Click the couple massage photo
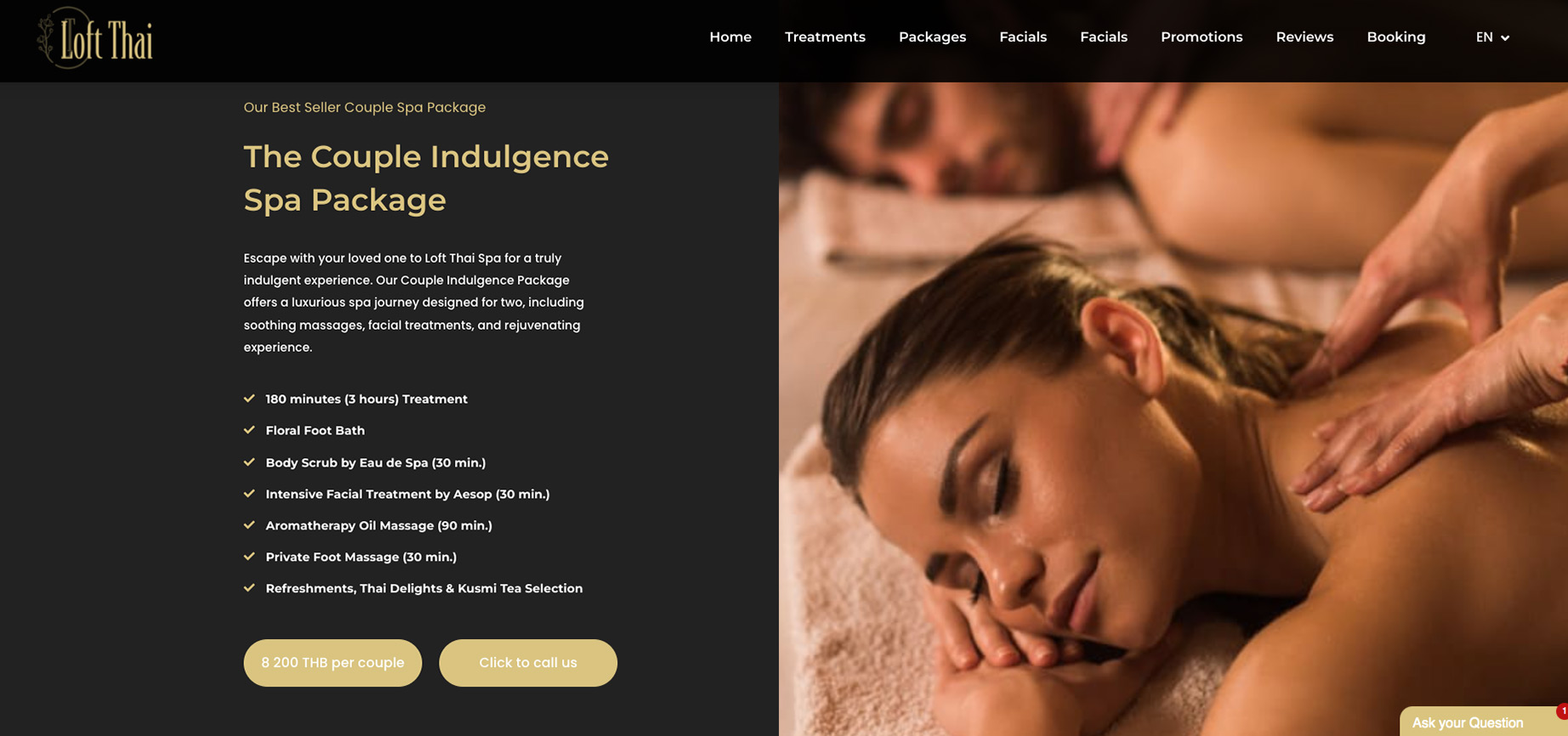 (1173, 409)
